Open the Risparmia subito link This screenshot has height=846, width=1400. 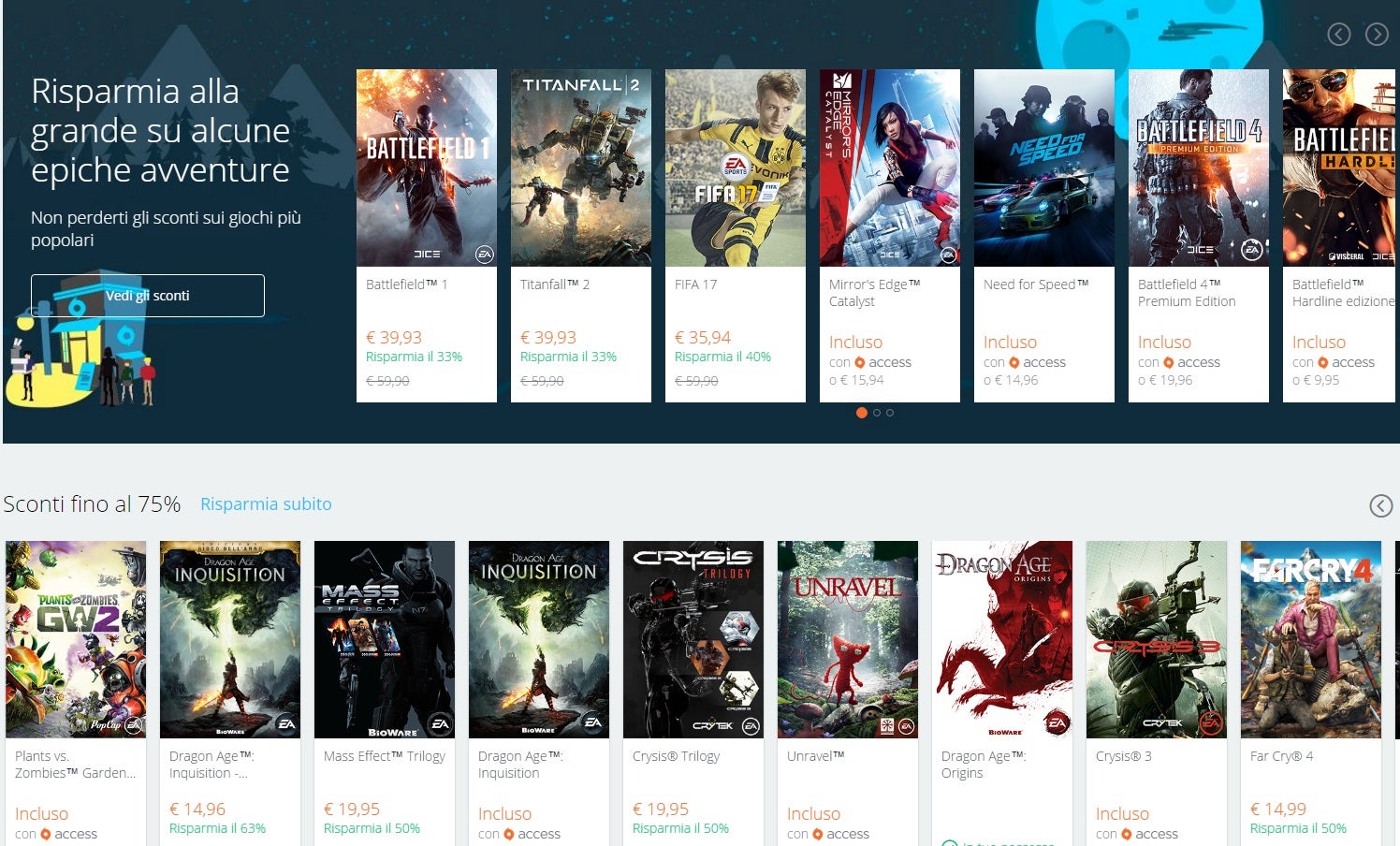(266, 503)
